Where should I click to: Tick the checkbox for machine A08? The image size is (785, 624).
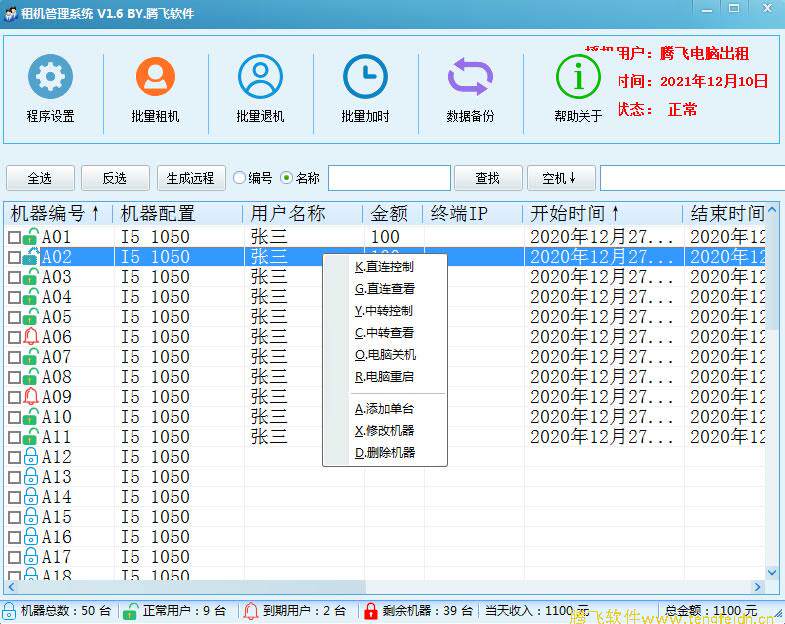coord(15,378)
